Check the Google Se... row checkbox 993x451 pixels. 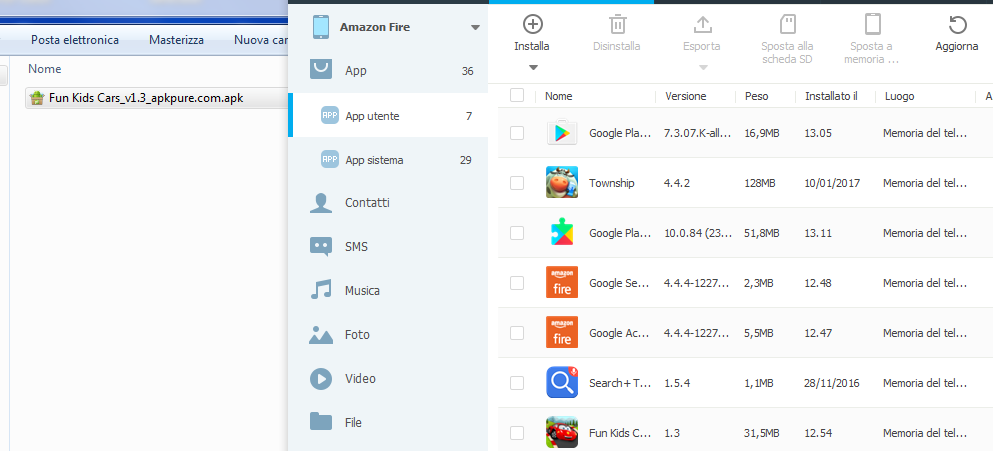click(x=517, y=283)
